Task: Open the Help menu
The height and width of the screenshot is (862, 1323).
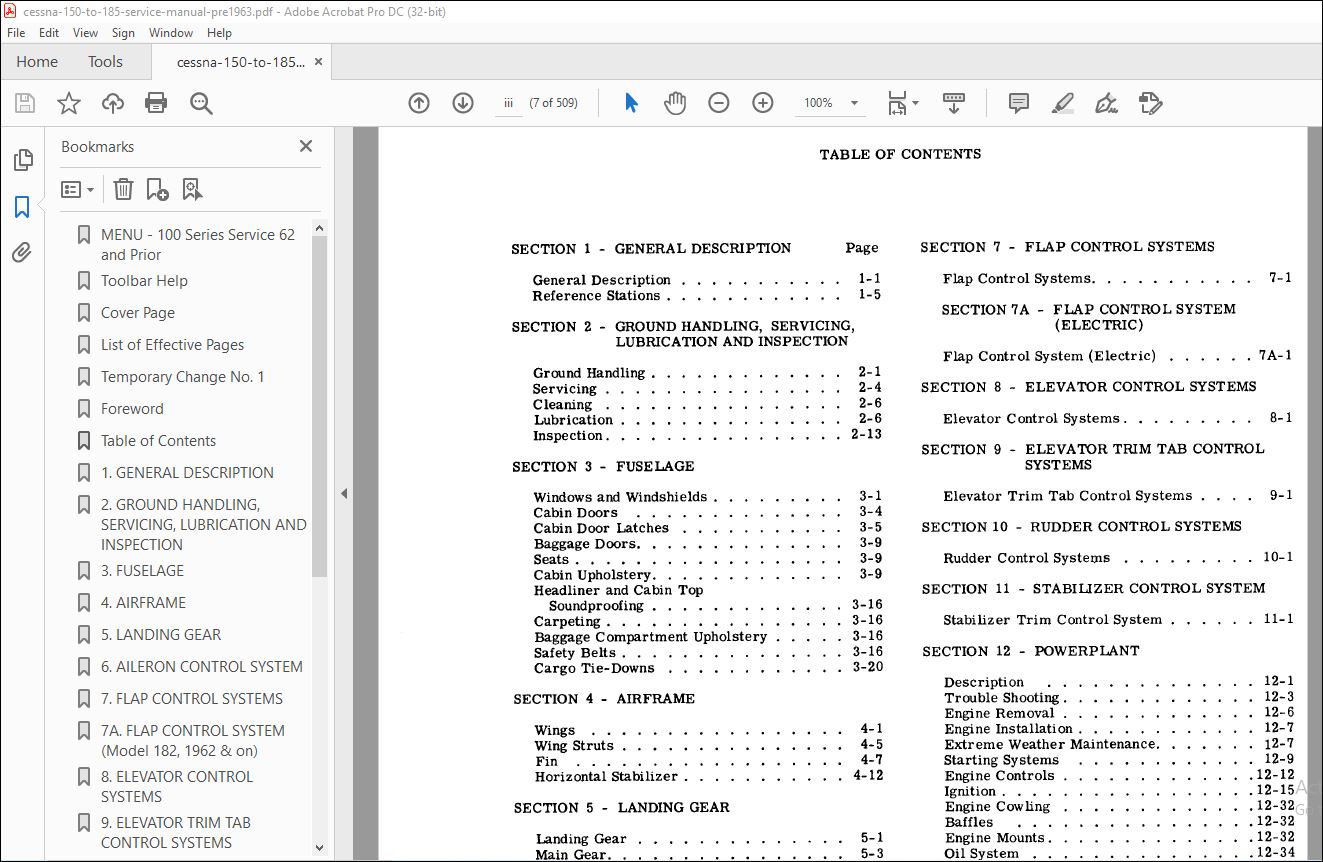Action: [219, 33]
